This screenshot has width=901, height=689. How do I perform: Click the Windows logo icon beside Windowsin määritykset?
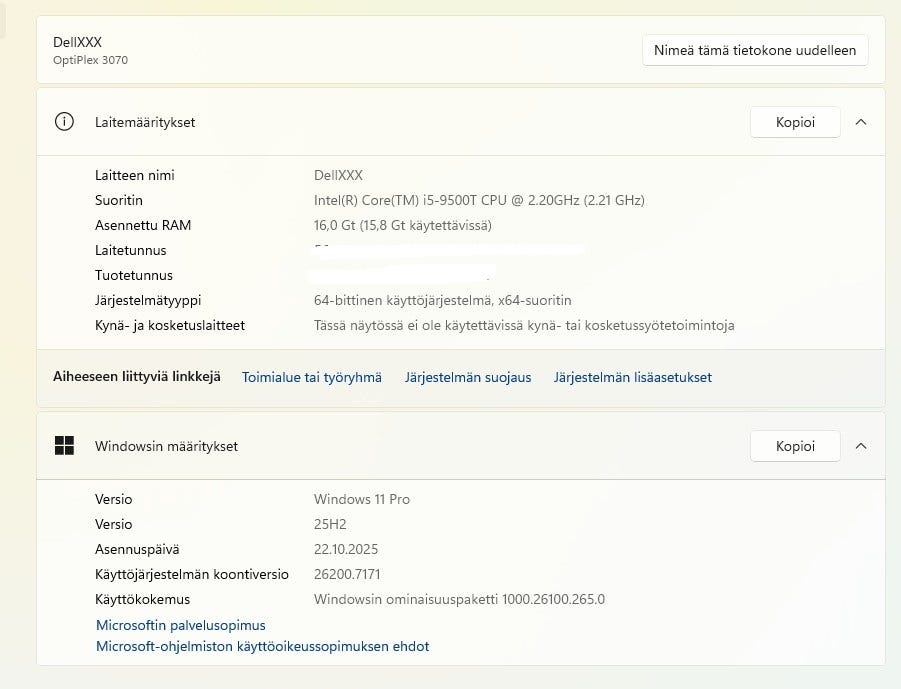pos(64,446)
